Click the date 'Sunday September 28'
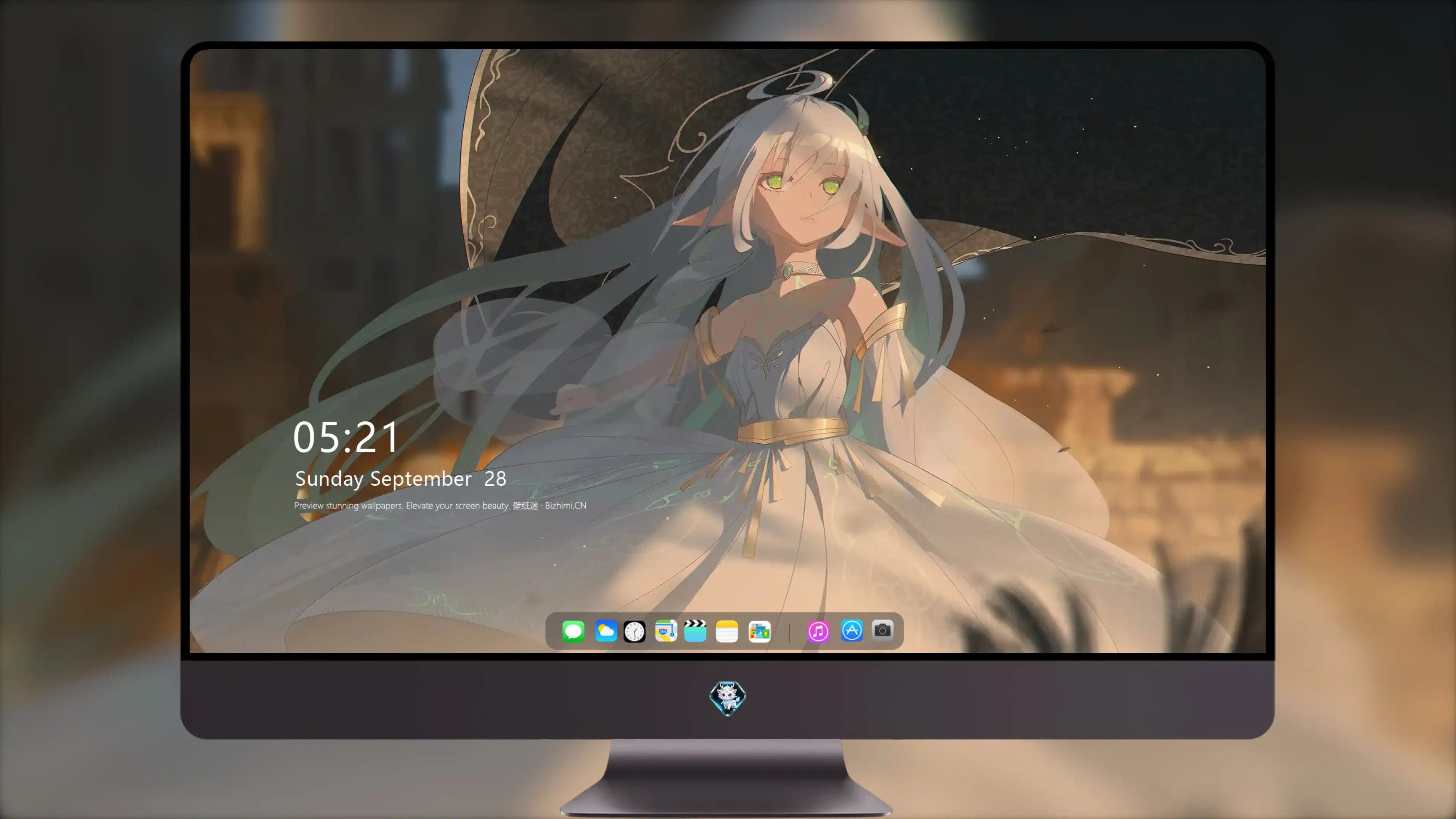The width and height of the screenshot is (1456, 819). pos(401,479)
